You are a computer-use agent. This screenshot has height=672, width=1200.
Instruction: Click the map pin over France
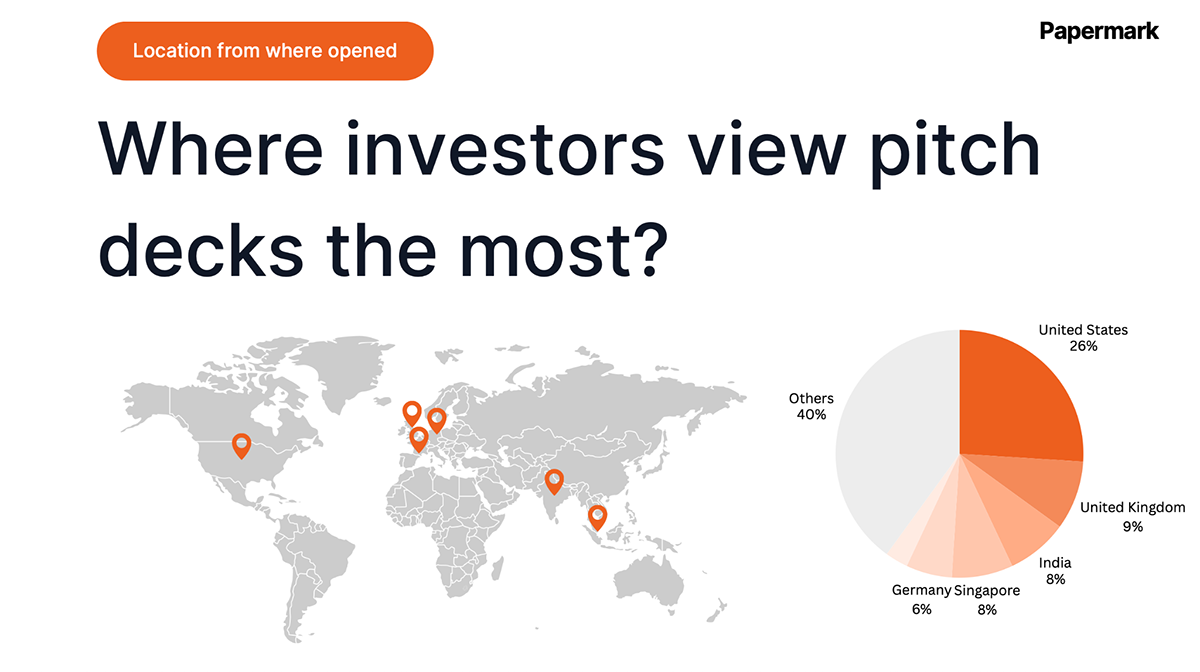[419, 438]
